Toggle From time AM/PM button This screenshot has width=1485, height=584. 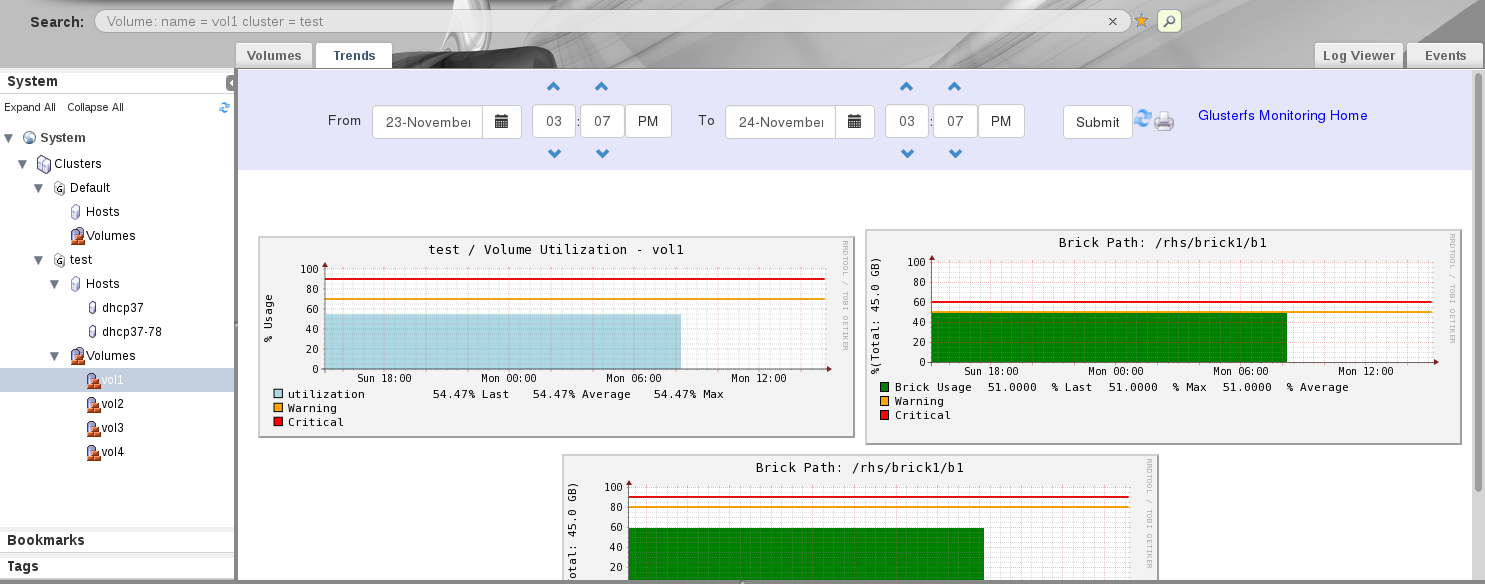point(648,122)
